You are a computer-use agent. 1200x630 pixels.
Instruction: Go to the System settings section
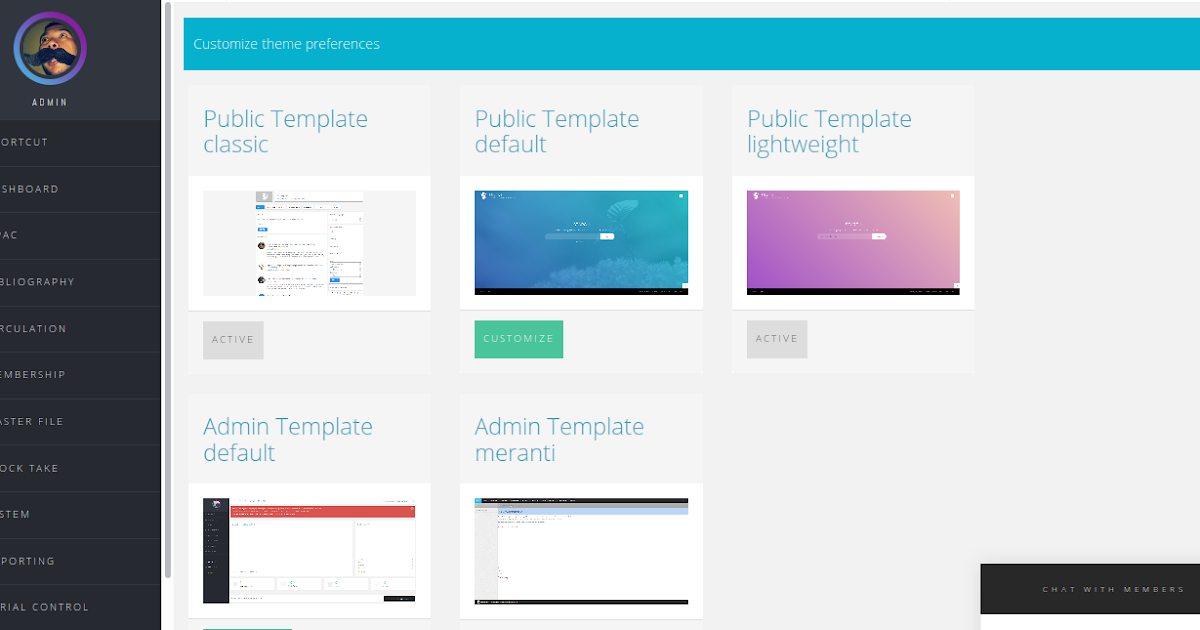[40, 514]
